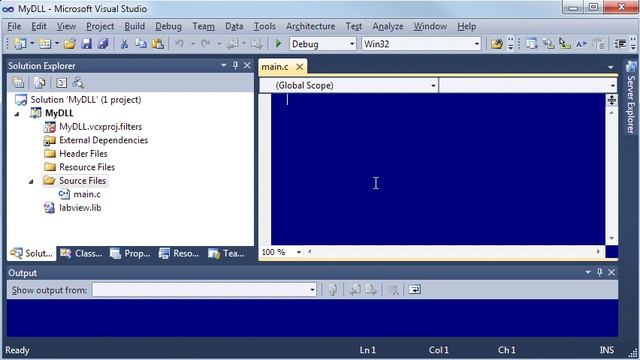The image size is (640, 360).
Task: Click the Display Object Member List icon
Action: coord(531,44)
